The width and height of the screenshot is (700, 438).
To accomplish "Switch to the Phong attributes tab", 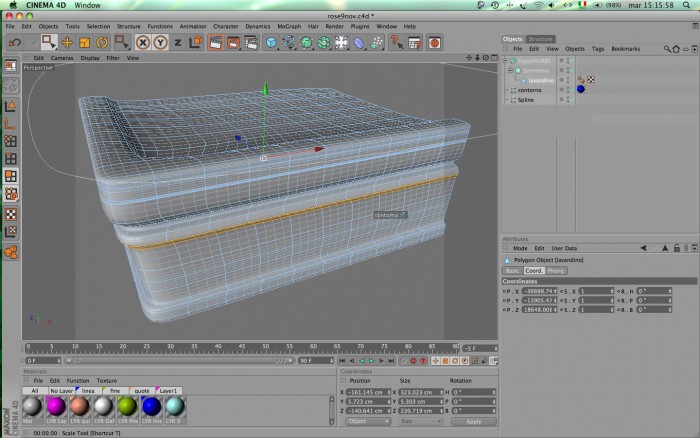I will (556, 271).
